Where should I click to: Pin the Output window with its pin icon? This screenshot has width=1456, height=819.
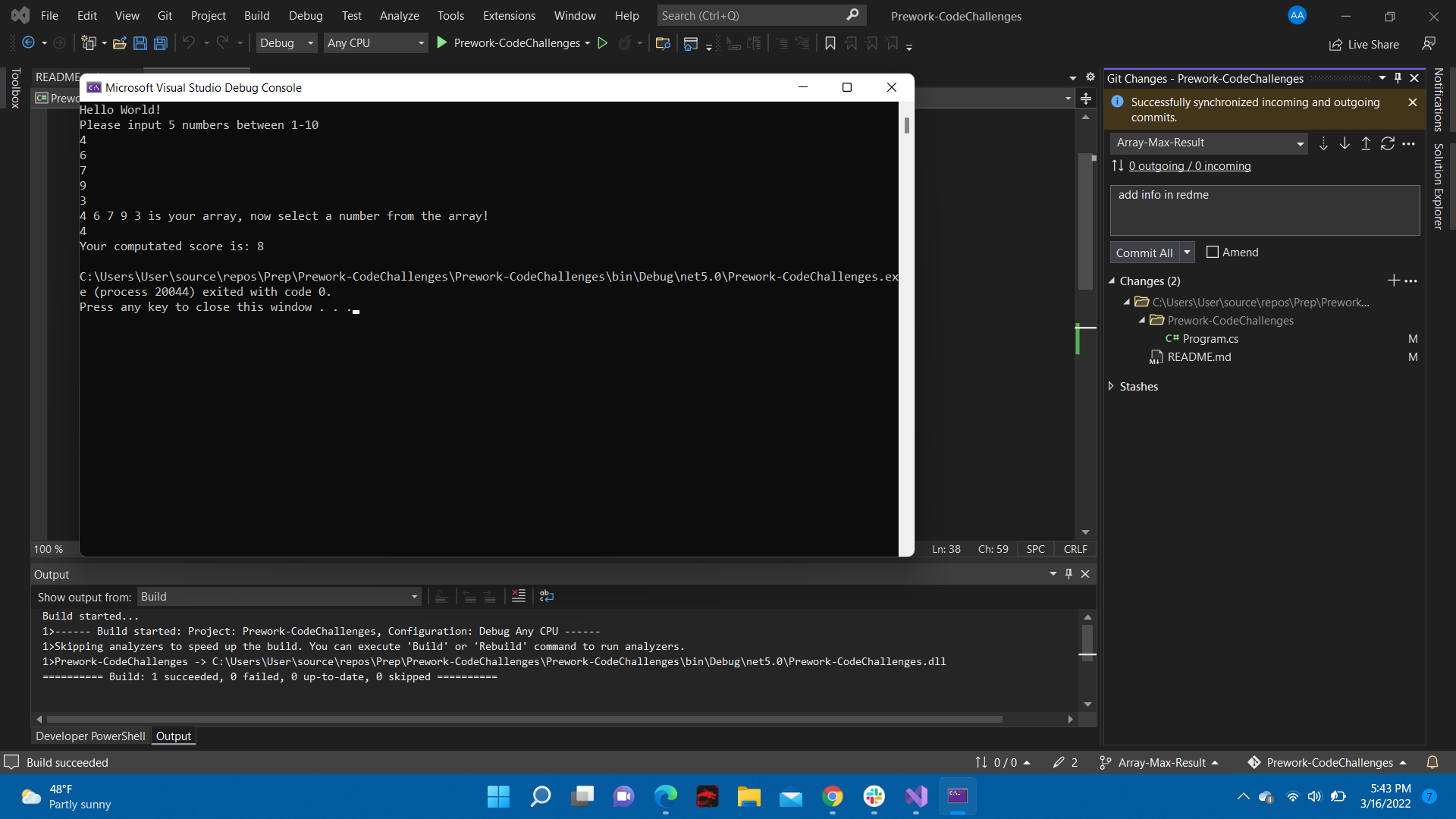coord(1068,574)
